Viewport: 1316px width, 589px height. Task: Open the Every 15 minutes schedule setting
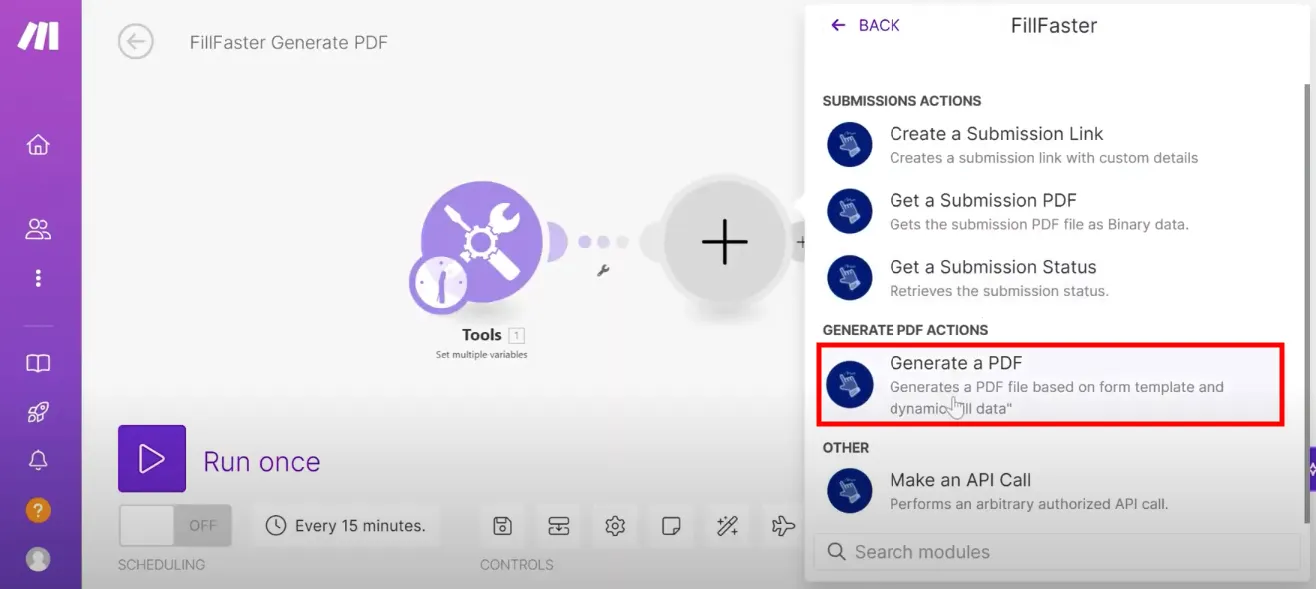(346, 525)
